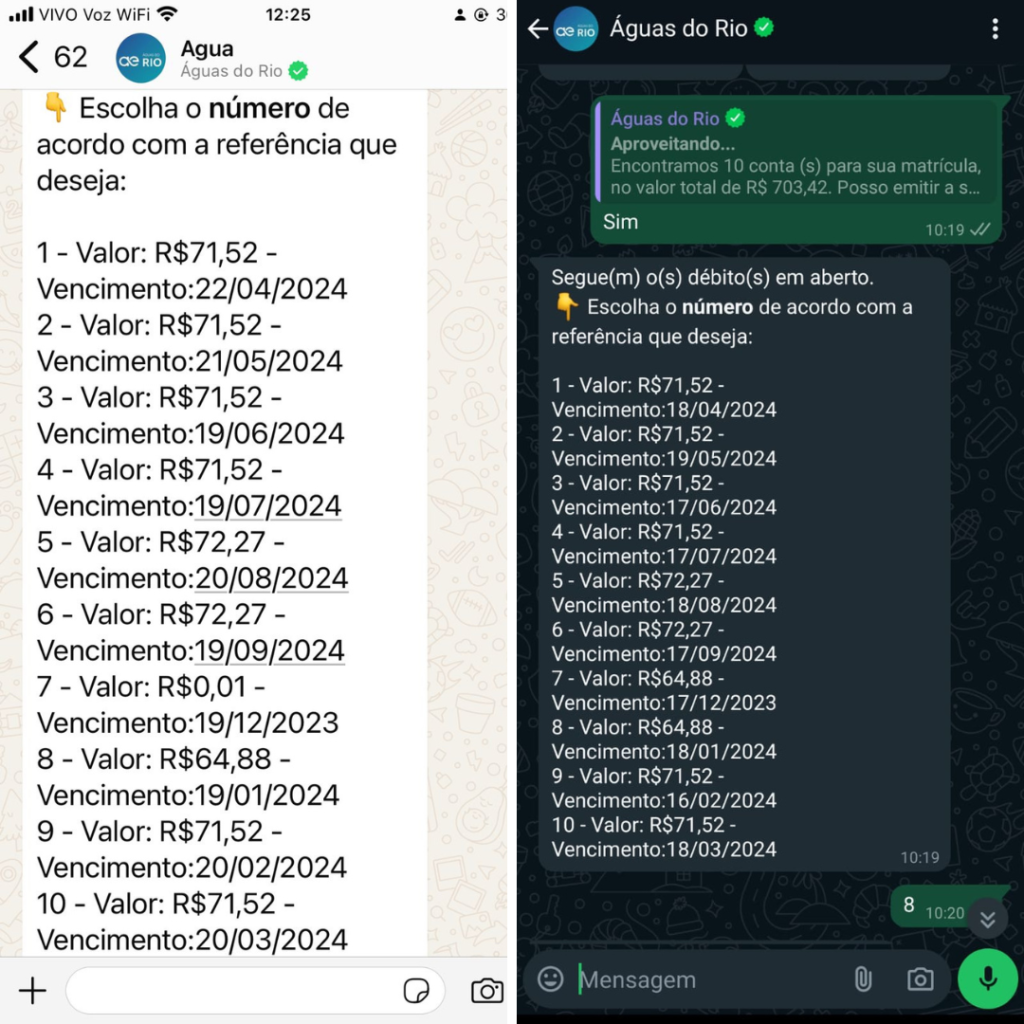
Task: Focus the empty message box on left chat
Action: (x=235, y=991)
